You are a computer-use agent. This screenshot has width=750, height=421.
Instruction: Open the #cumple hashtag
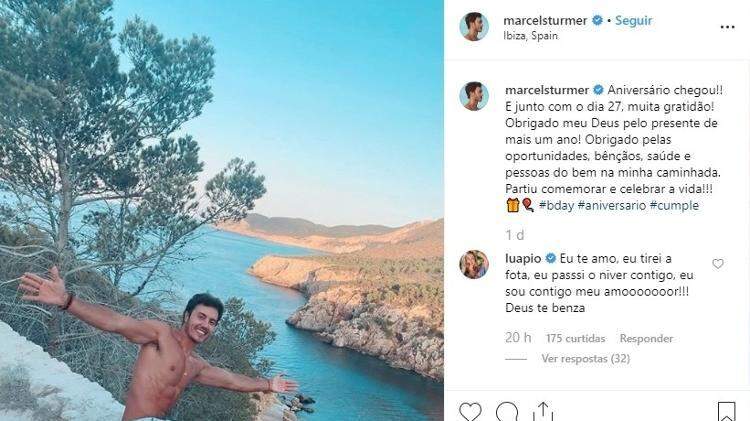tap(674, 205)
